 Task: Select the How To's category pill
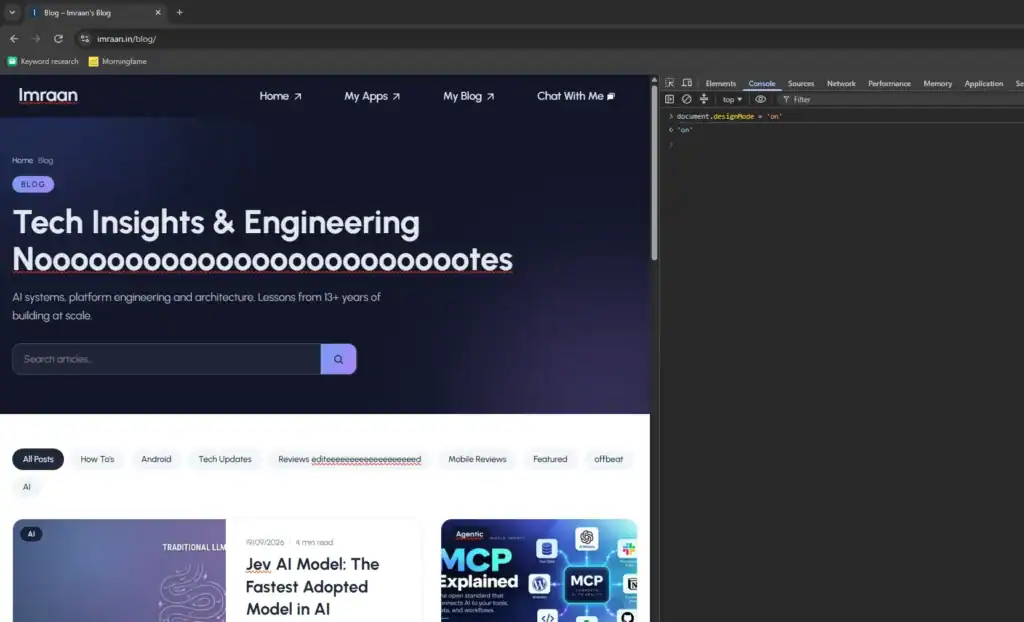(97, 459)
